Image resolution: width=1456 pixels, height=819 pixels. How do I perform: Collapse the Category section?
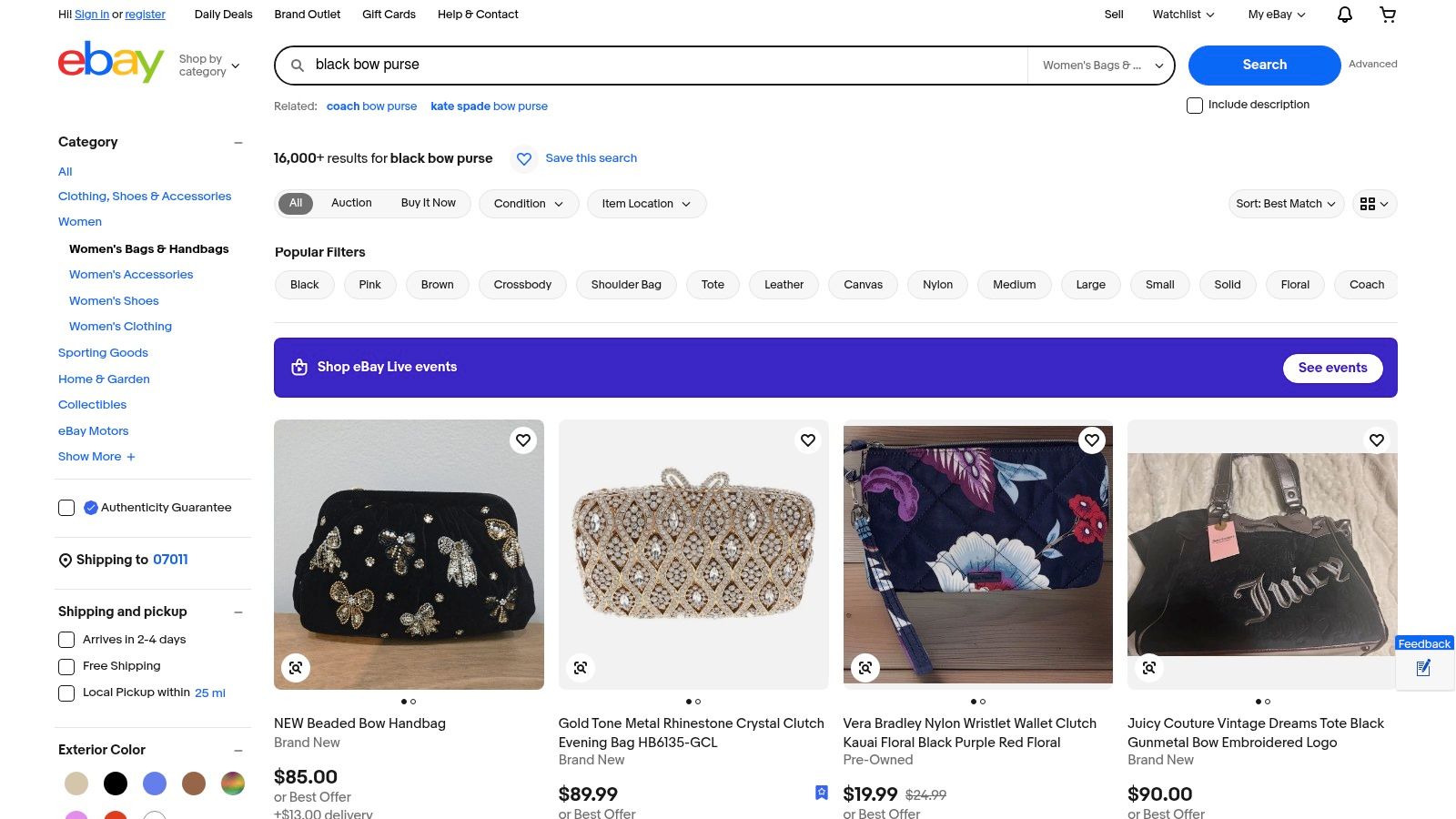pyautogui.click(x=238, y=143)
